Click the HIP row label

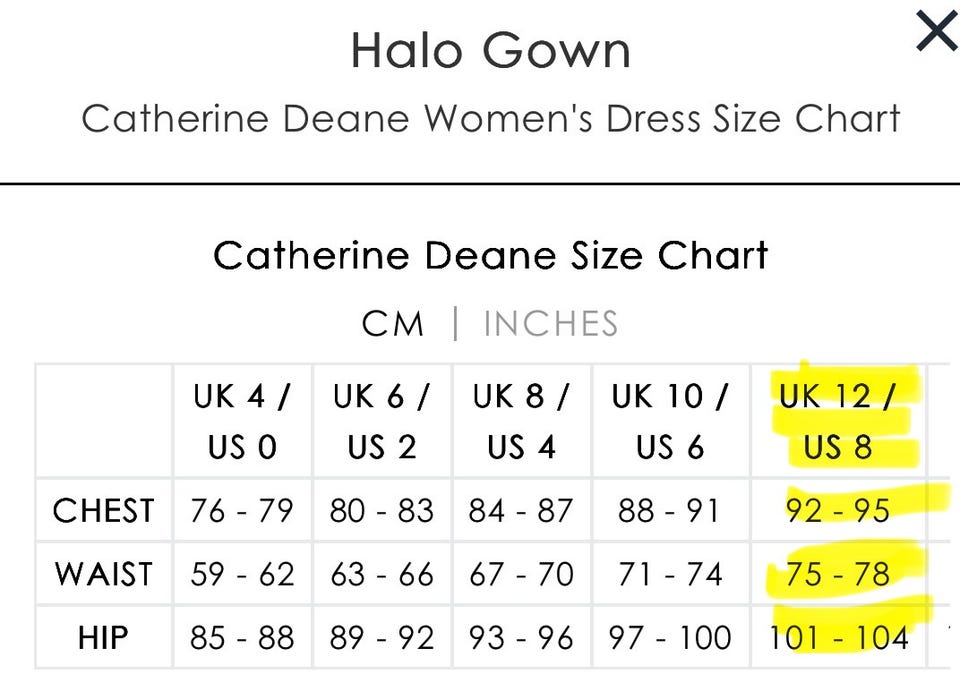coord(103,637)
